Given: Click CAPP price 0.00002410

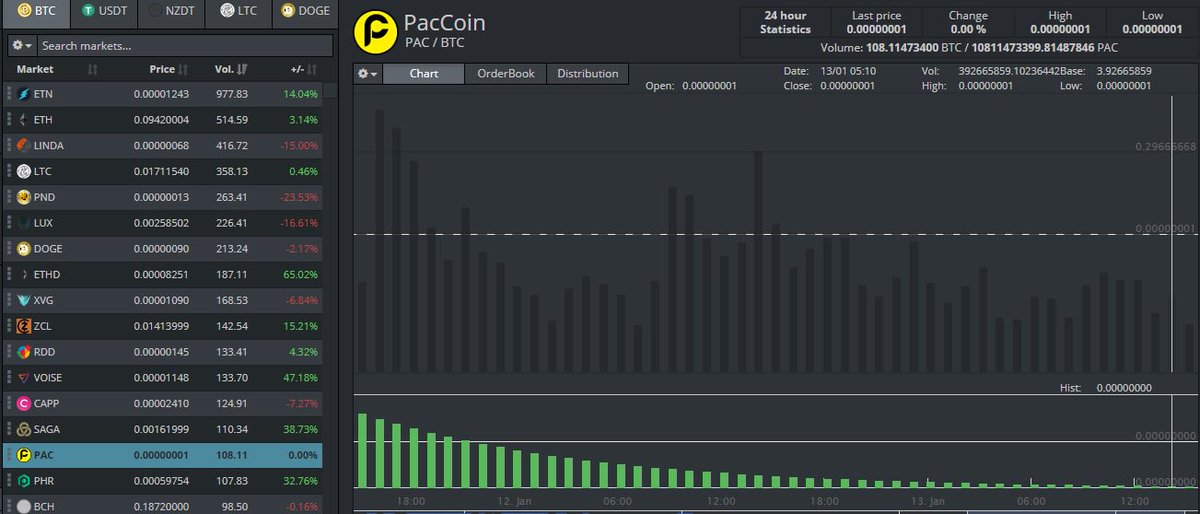Looking at the screenshot, I should click(x=161, y=403).
